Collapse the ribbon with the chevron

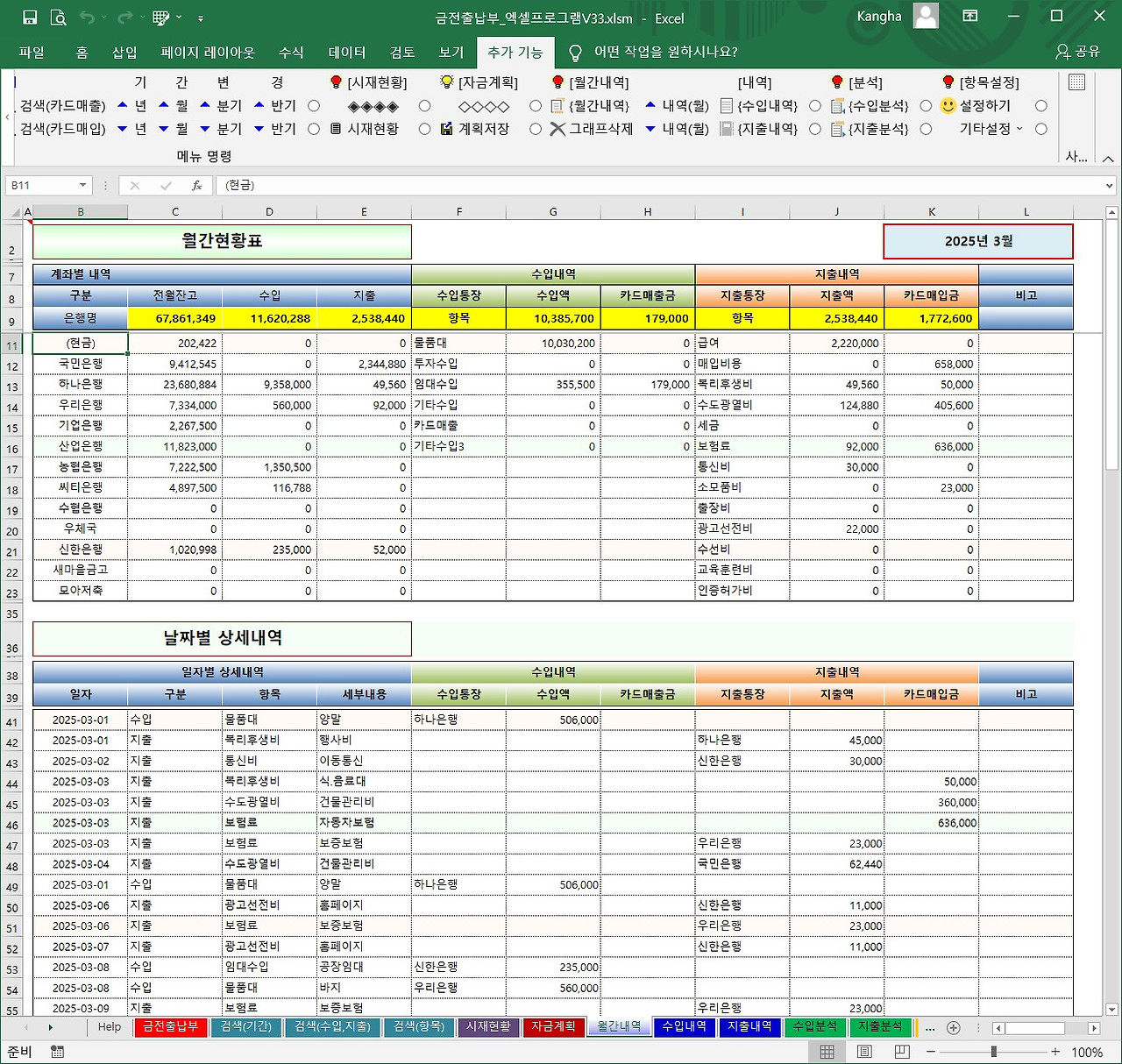[1108, 159]
